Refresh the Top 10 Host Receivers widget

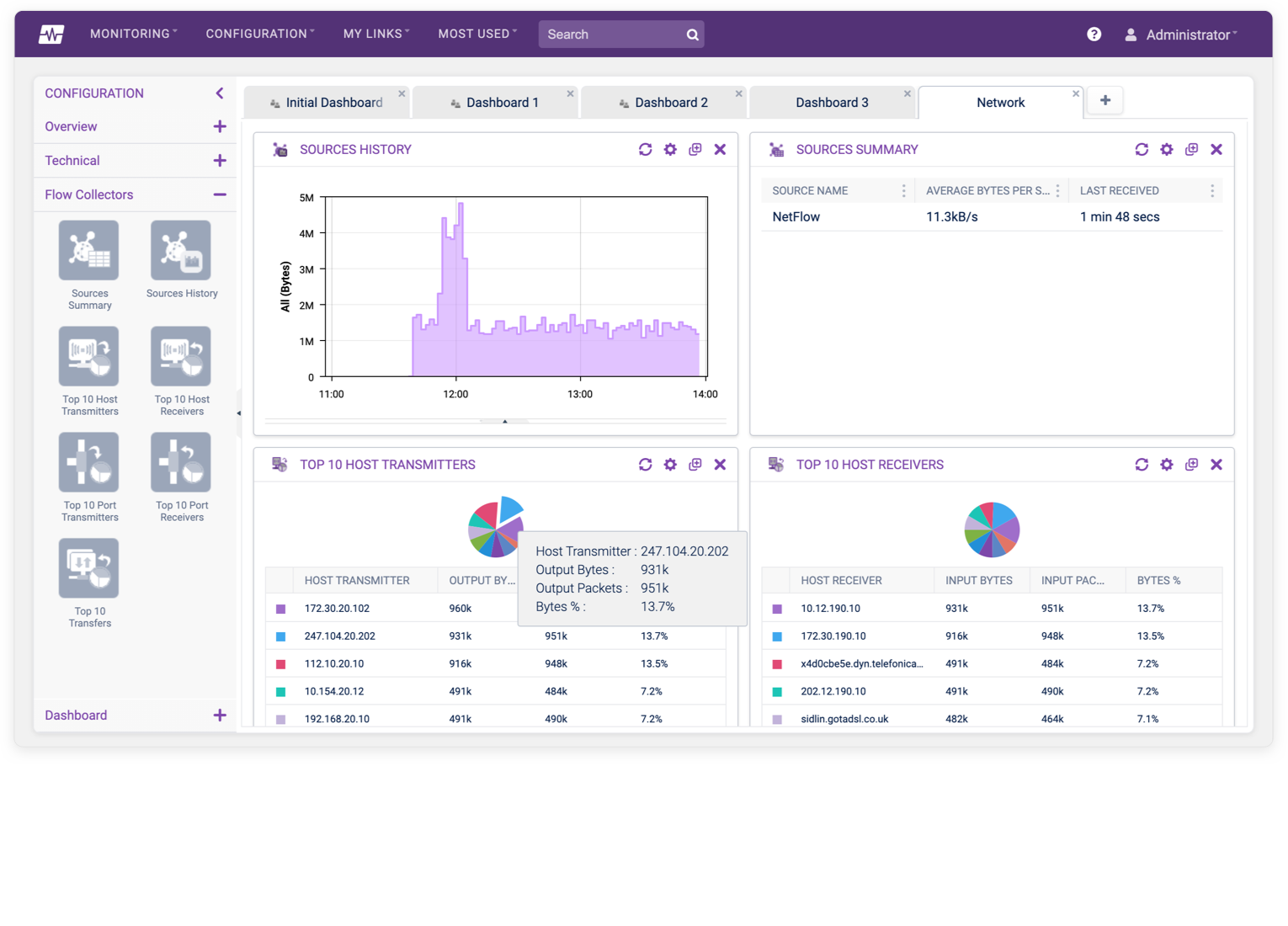pos(1142,464)
